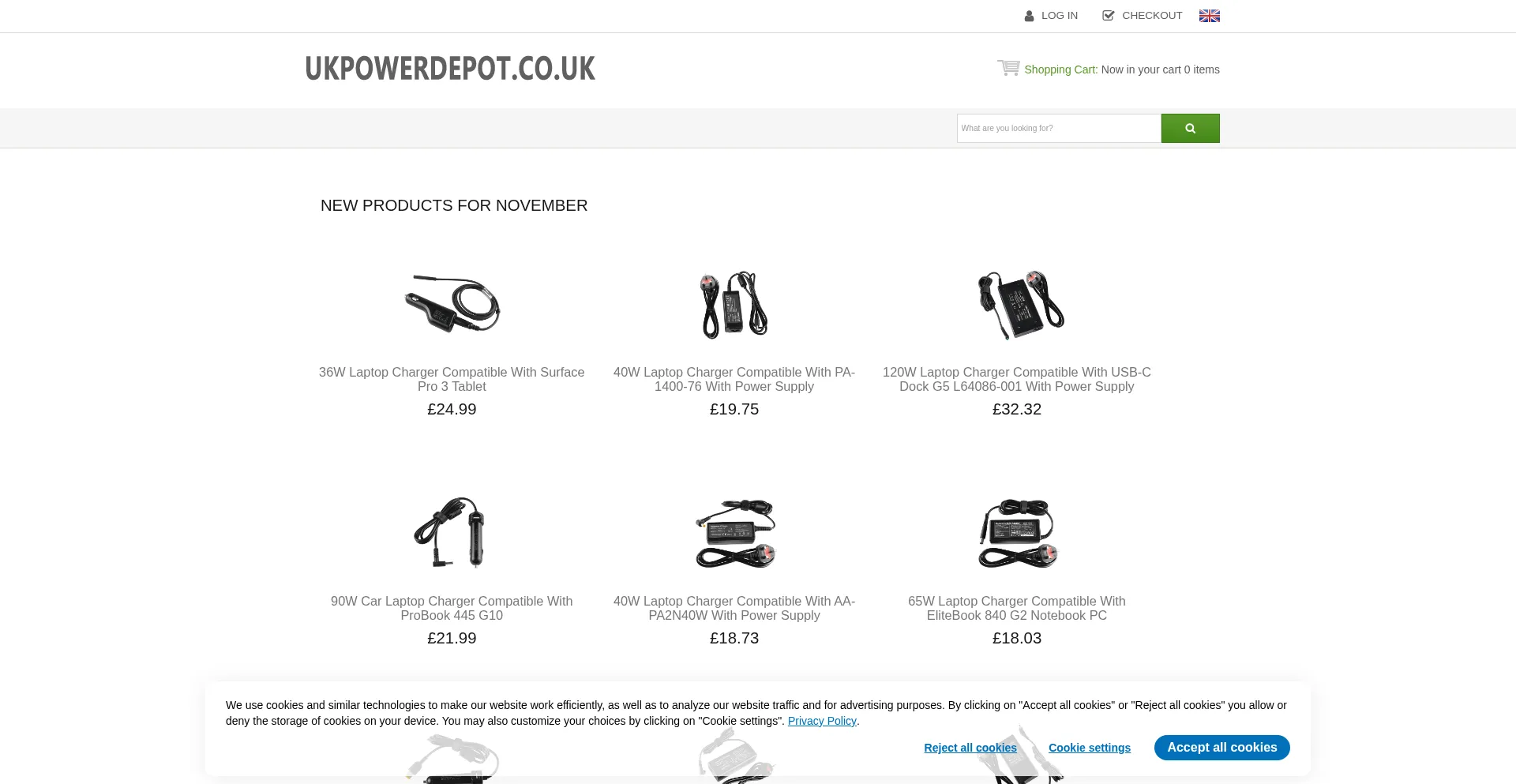Click the Log In user icon
This screenshot has width=1516, height=784.
(1029, 16)
